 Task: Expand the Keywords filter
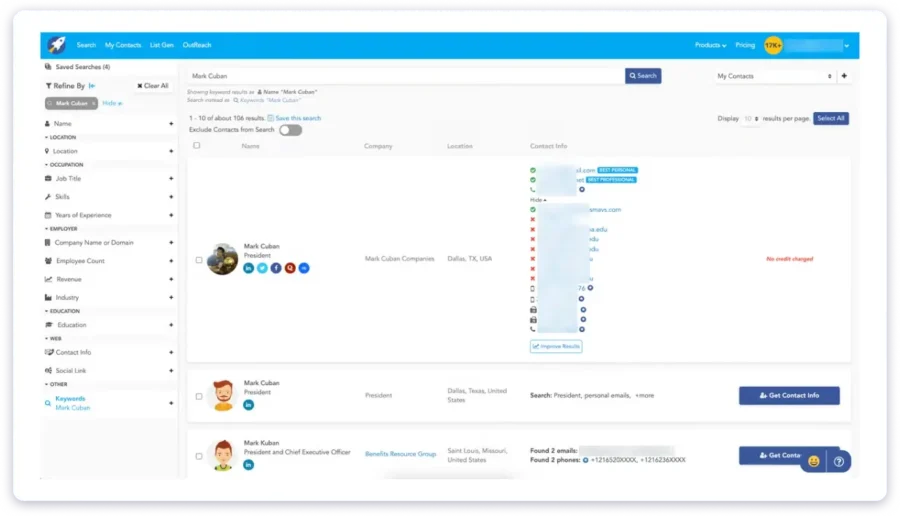click(171, 403)
